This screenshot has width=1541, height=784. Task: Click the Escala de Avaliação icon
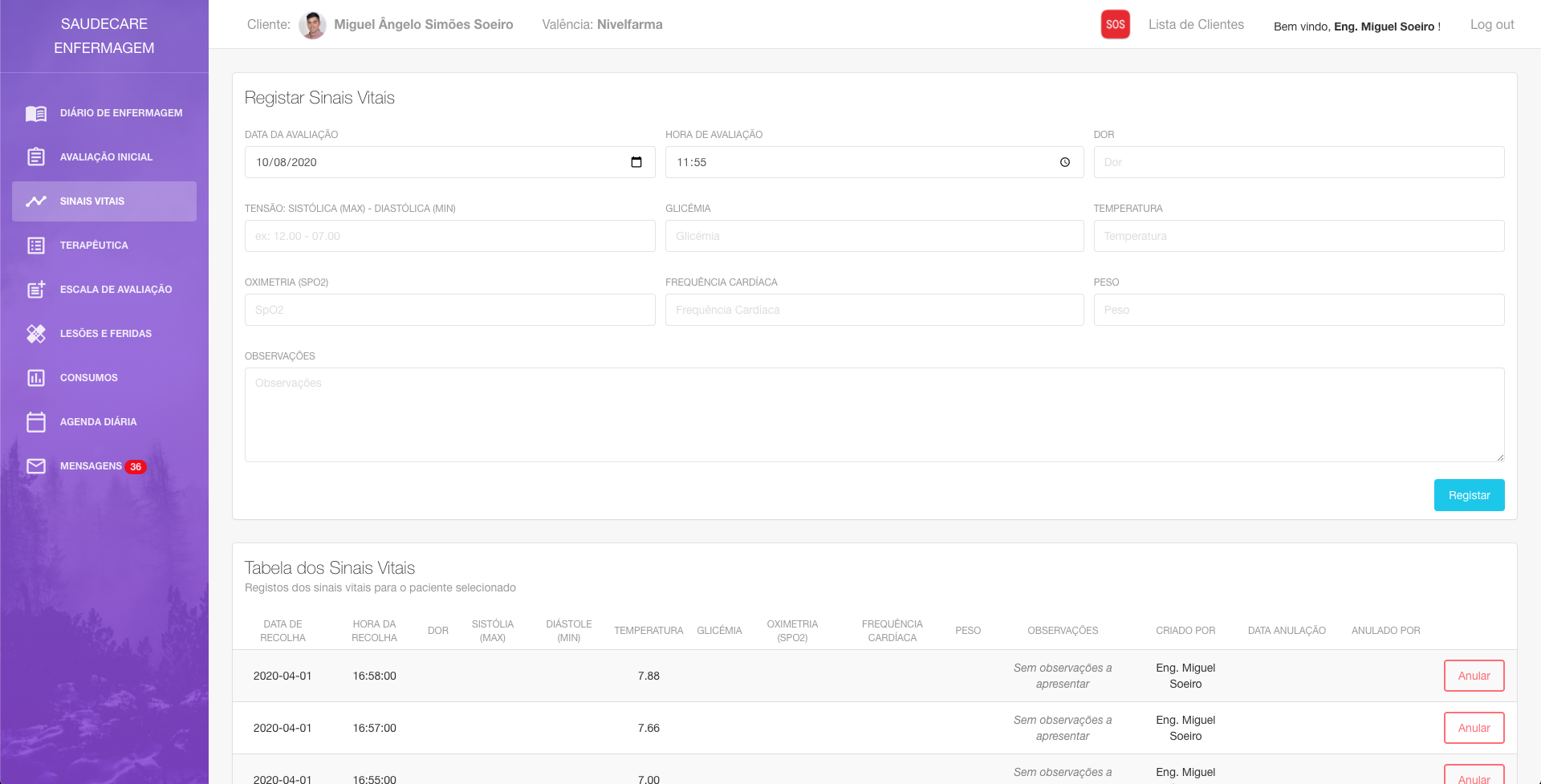[36, 290]
